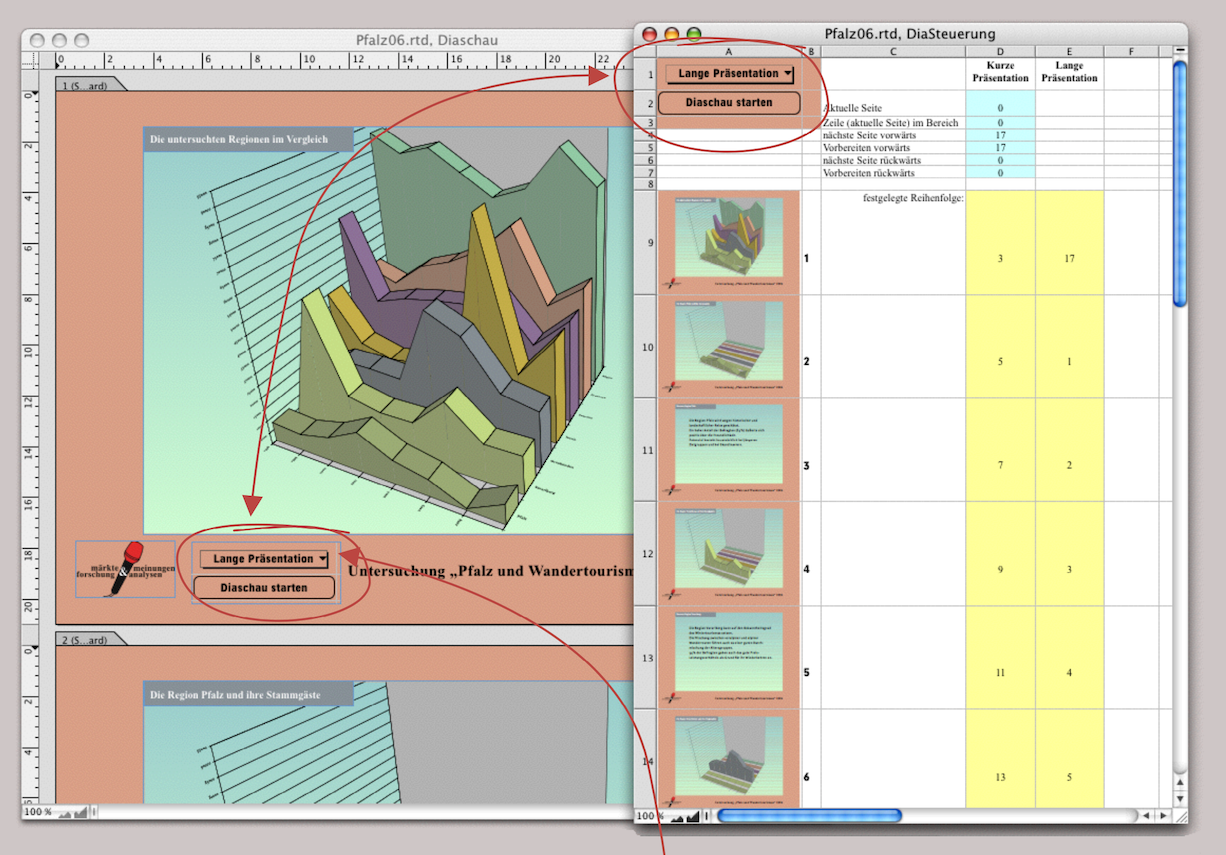The width and height of the screenshot is (1226, 855).
Task: Select the page 1 tab in Diaschau
Action: 86,85
